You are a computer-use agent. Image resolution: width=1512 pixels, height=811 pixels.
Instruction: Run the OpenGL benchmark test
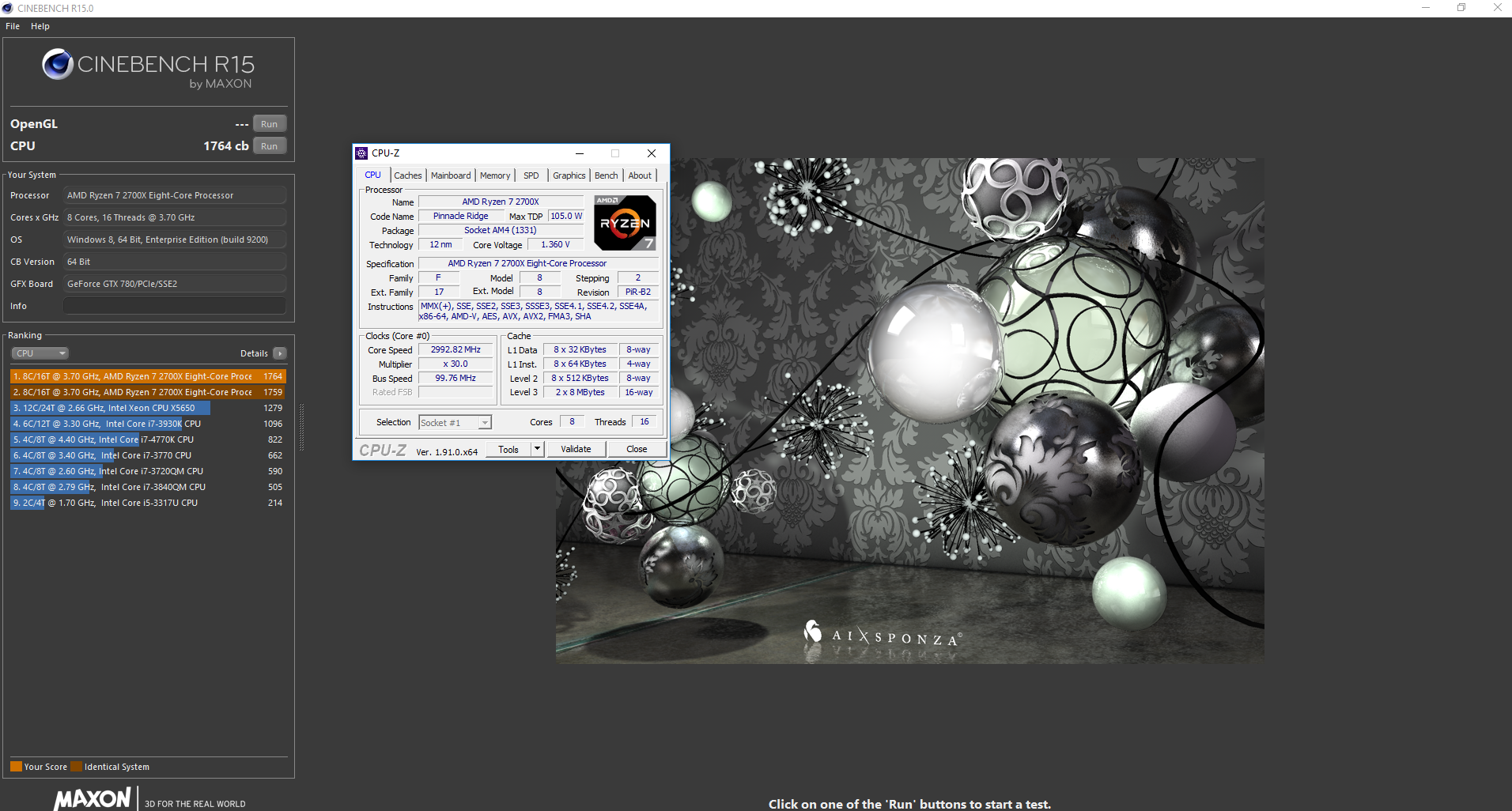click(270, 124)
